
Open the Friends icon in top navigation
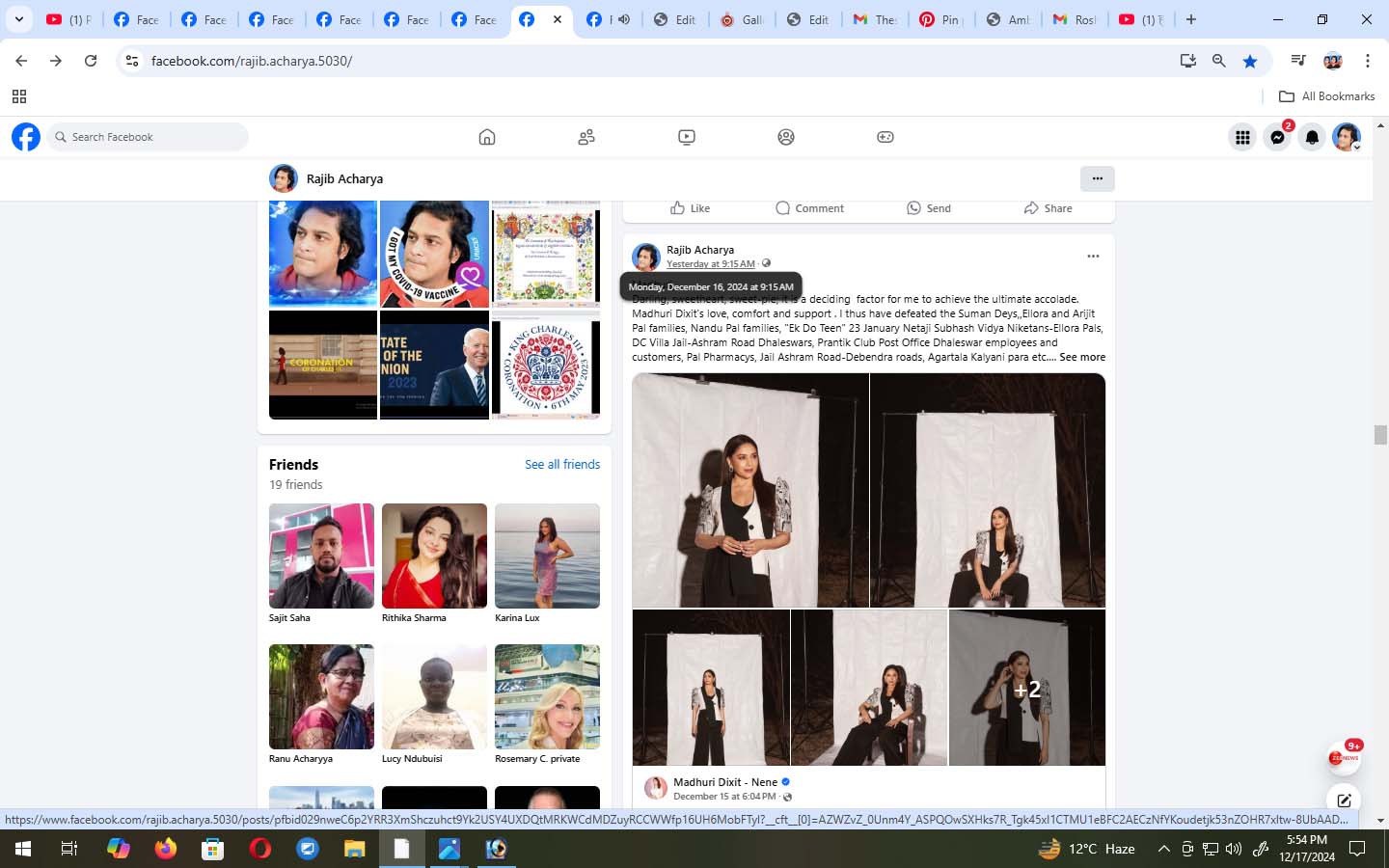[x=586, y=137]
